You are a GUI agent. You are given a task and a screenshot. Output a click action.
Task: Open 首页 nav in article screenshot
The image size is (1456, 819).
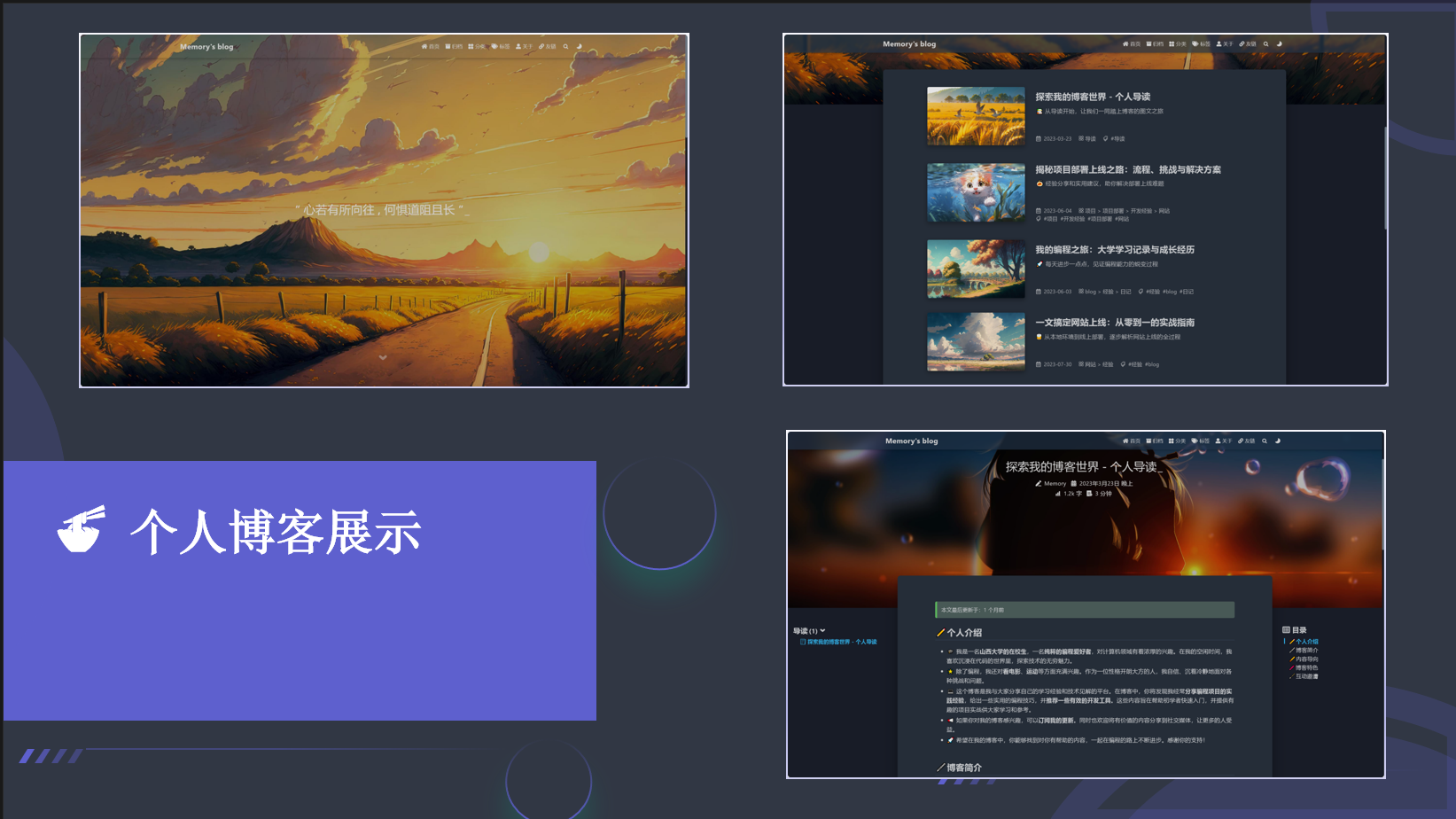pyautogui.click(x=1132, y=441)
